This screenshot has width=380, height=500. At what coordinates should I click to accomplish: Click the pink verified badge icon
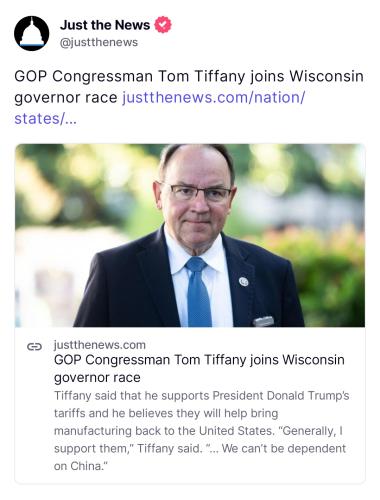[x=163, y=25]
